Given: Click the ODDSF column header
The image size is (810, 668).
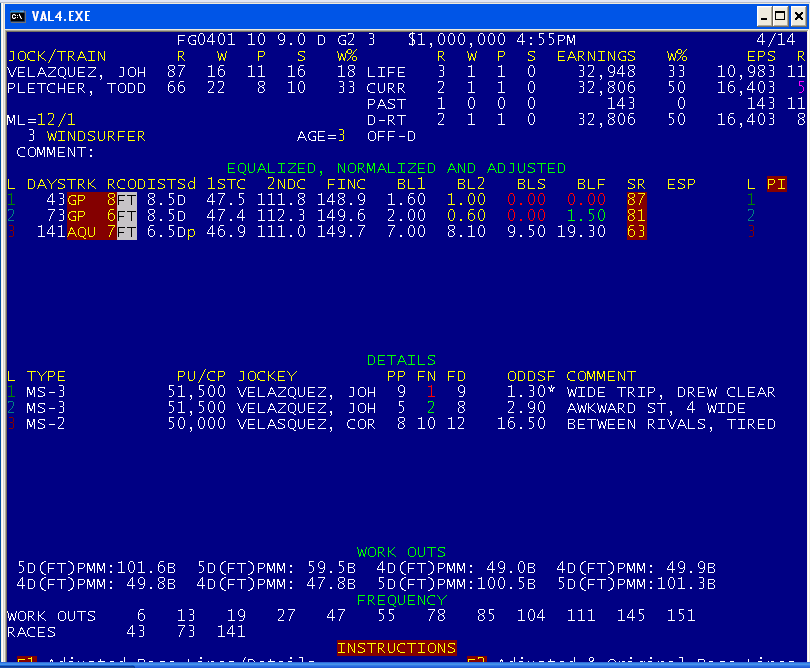Looking at the screenshot, I should tap(531, 376).
